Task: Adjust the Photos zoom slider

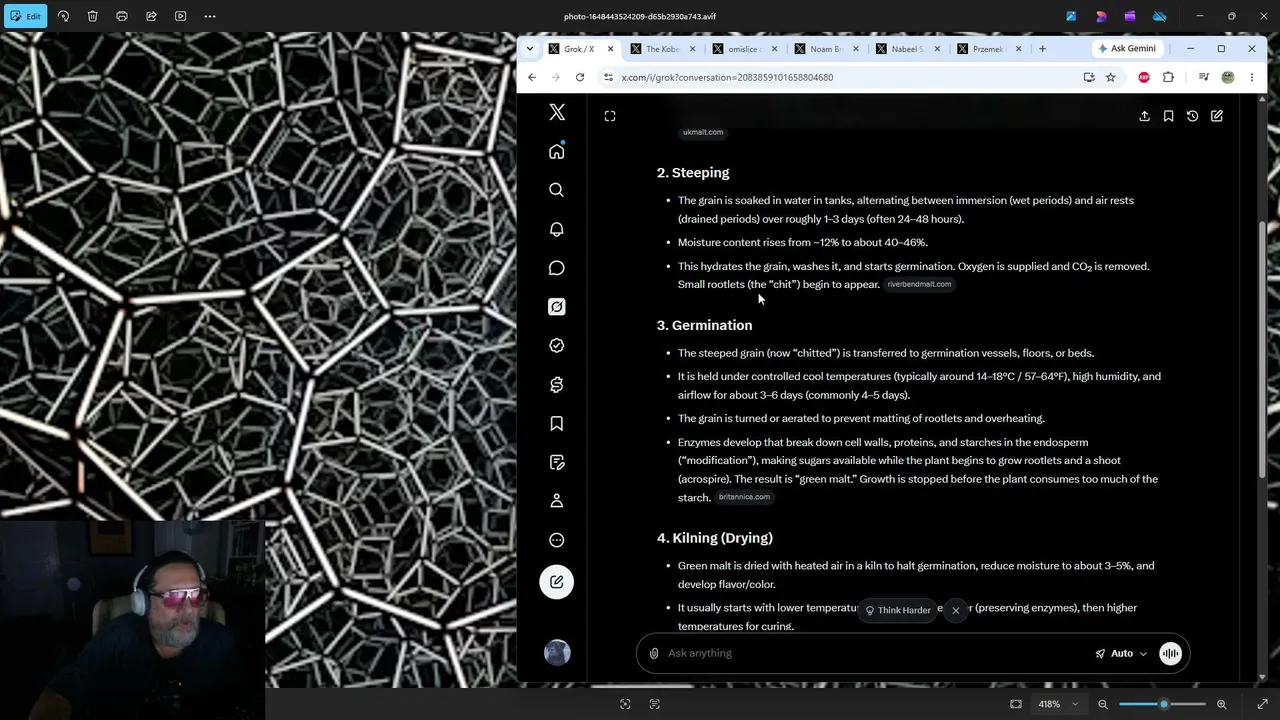Action: [1162, 704]
